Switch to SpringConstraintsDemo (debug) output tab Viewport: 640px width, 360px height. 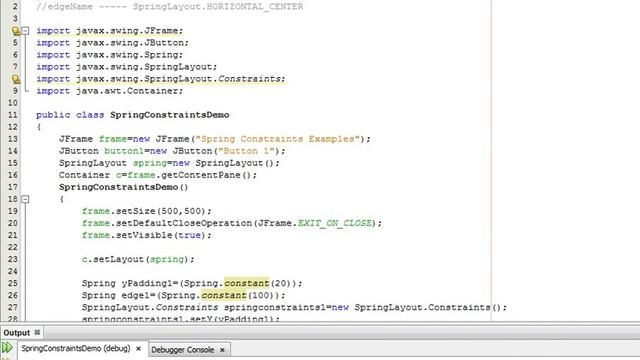pyautogui.click(x=76, y=349)
